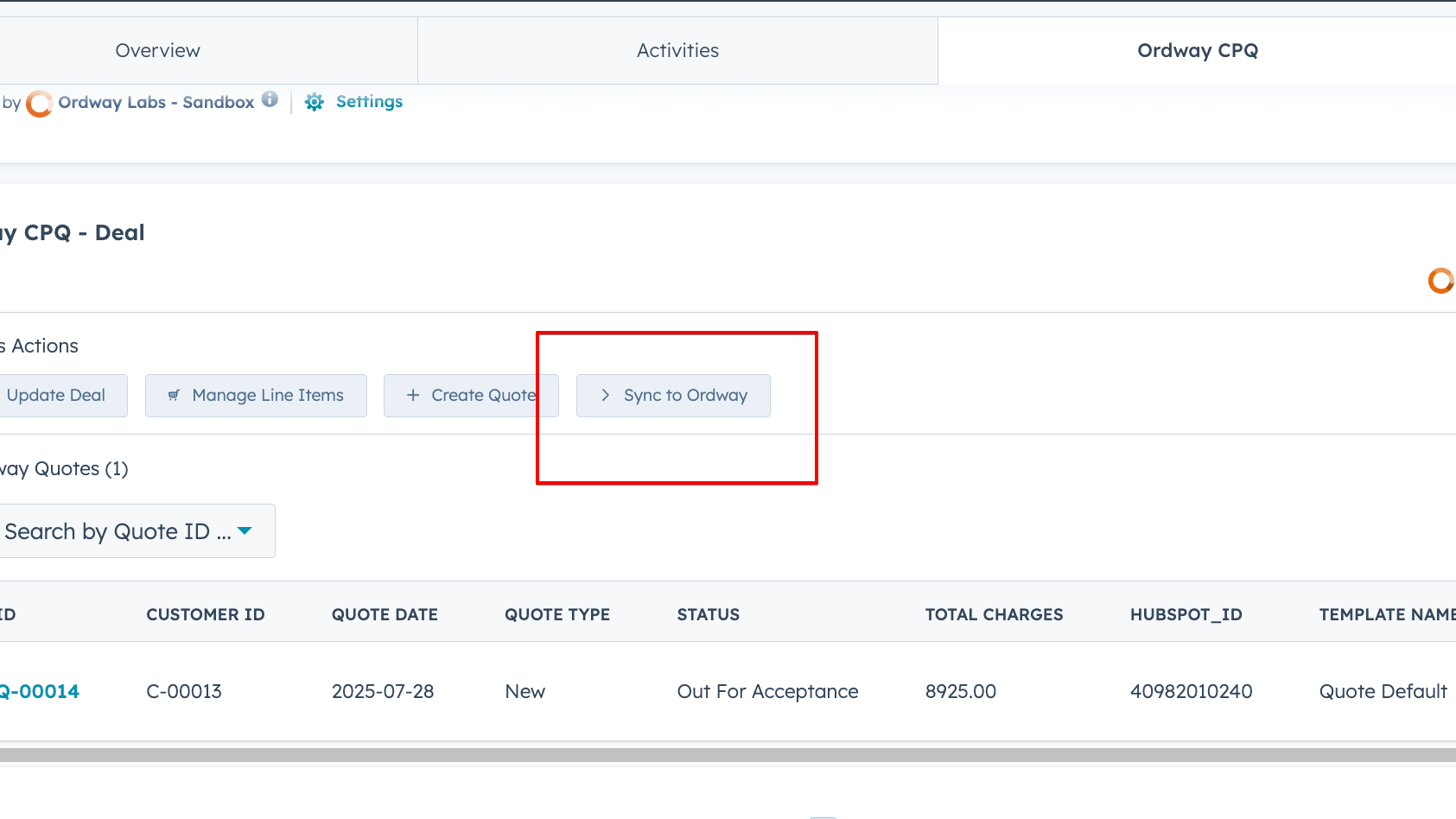Image resolution: width=1456 pixels, height=819 pixels.
Task: Open the Settings link
Action: [369, 102]
